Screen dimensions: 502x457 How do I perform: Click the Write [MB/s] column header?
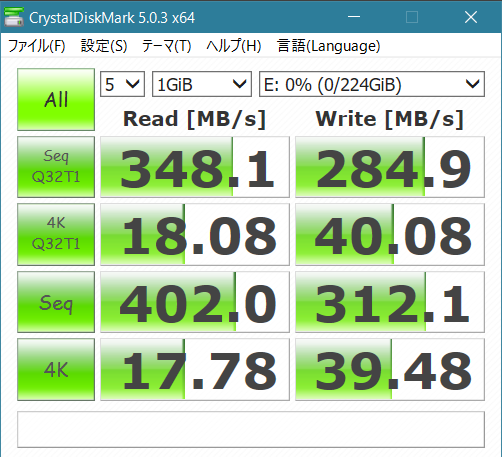(390, 119)
